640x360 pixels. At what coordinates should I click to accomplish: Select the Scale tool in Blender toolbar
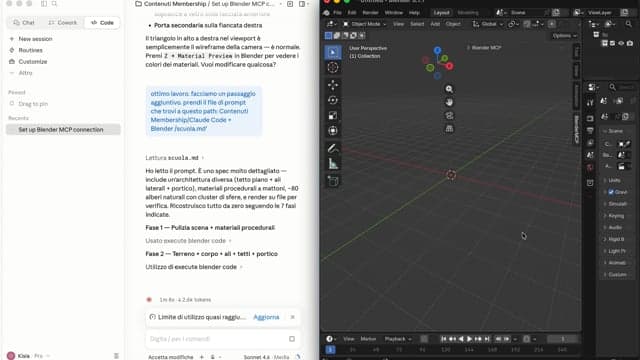[x=333, y=116]
